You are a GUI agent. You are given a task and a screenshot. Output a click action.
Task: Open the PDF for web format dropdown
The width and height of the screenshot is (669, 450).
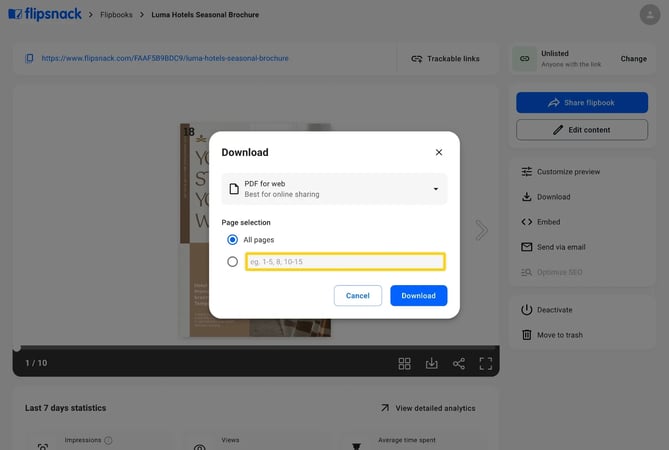[x=334, y=189]
